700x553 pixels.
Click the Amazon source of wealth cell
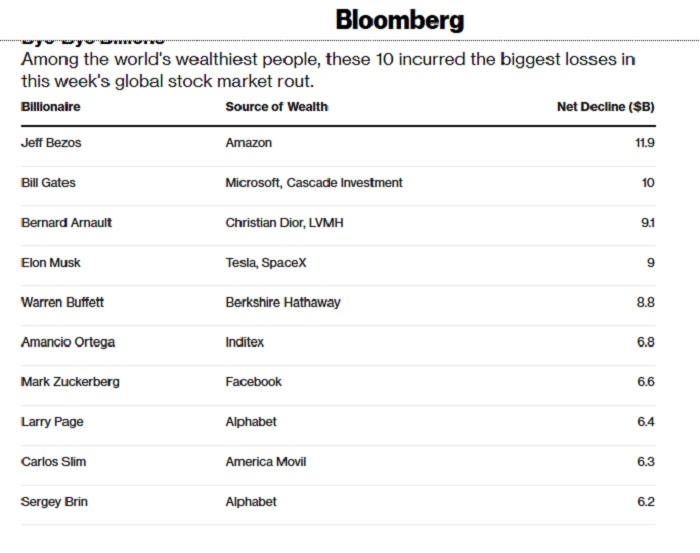coord(248,143)
